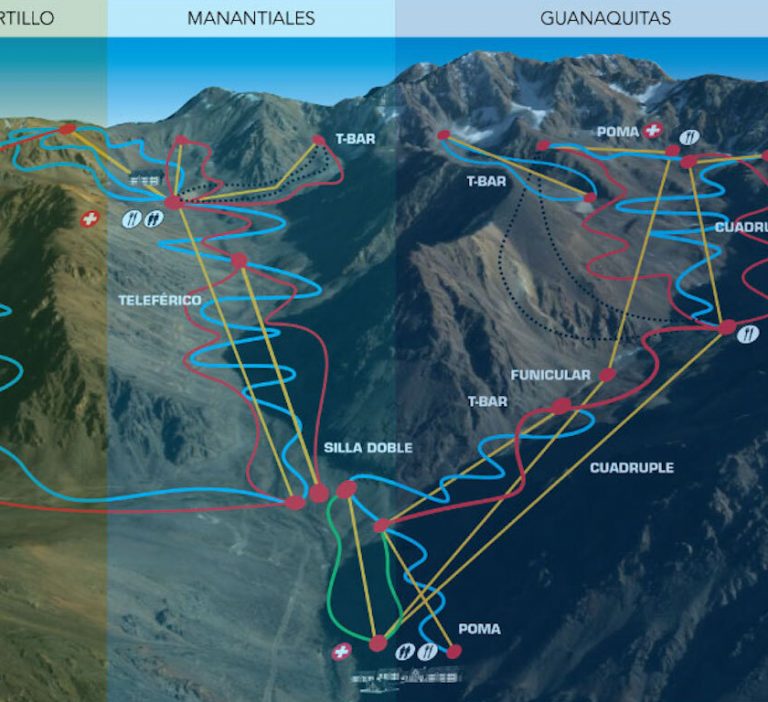The width and height of the screenshot is (768, 702).
Task: Click the restaurant icon right of the top POMA label
Action: coord(689,137)
